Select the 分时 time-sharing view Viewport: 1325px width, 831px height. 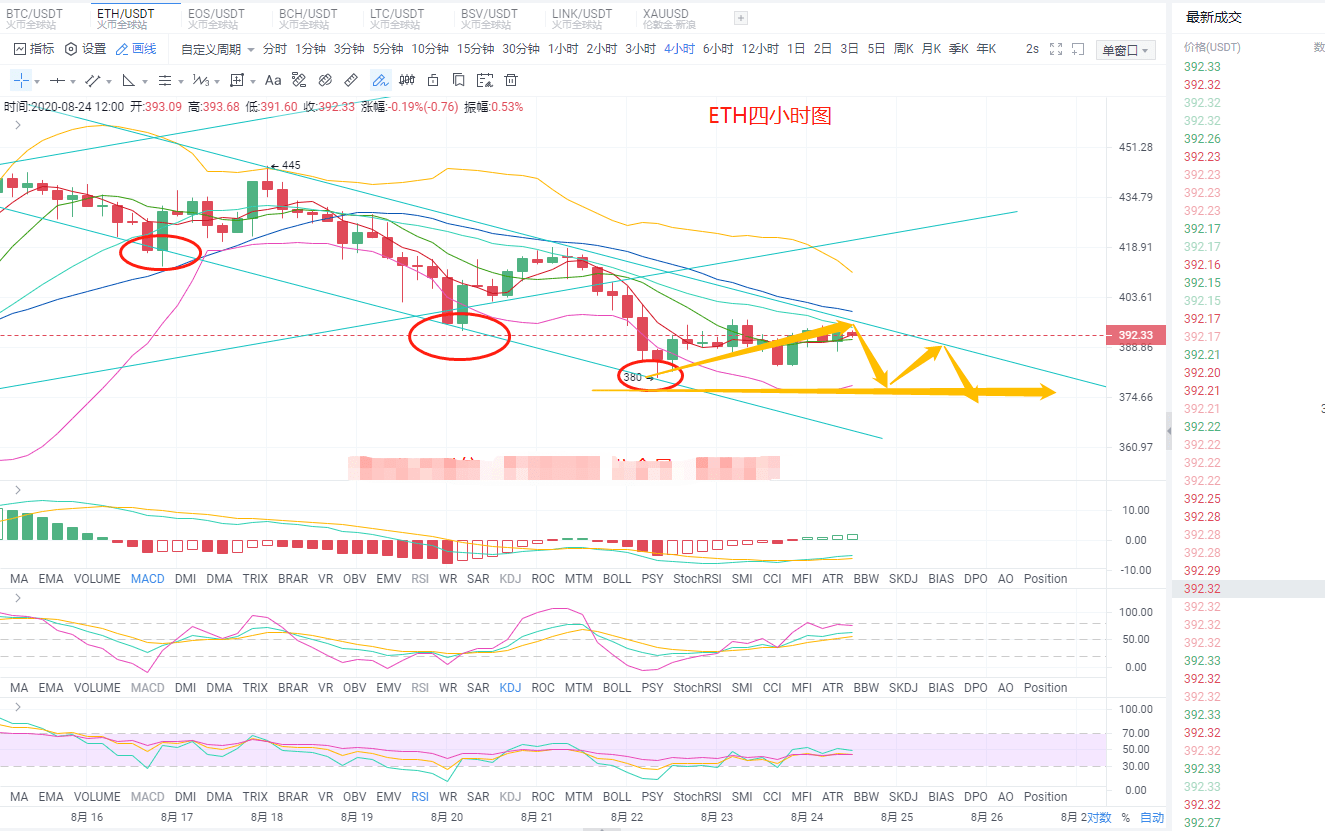[x=275, y=49]
